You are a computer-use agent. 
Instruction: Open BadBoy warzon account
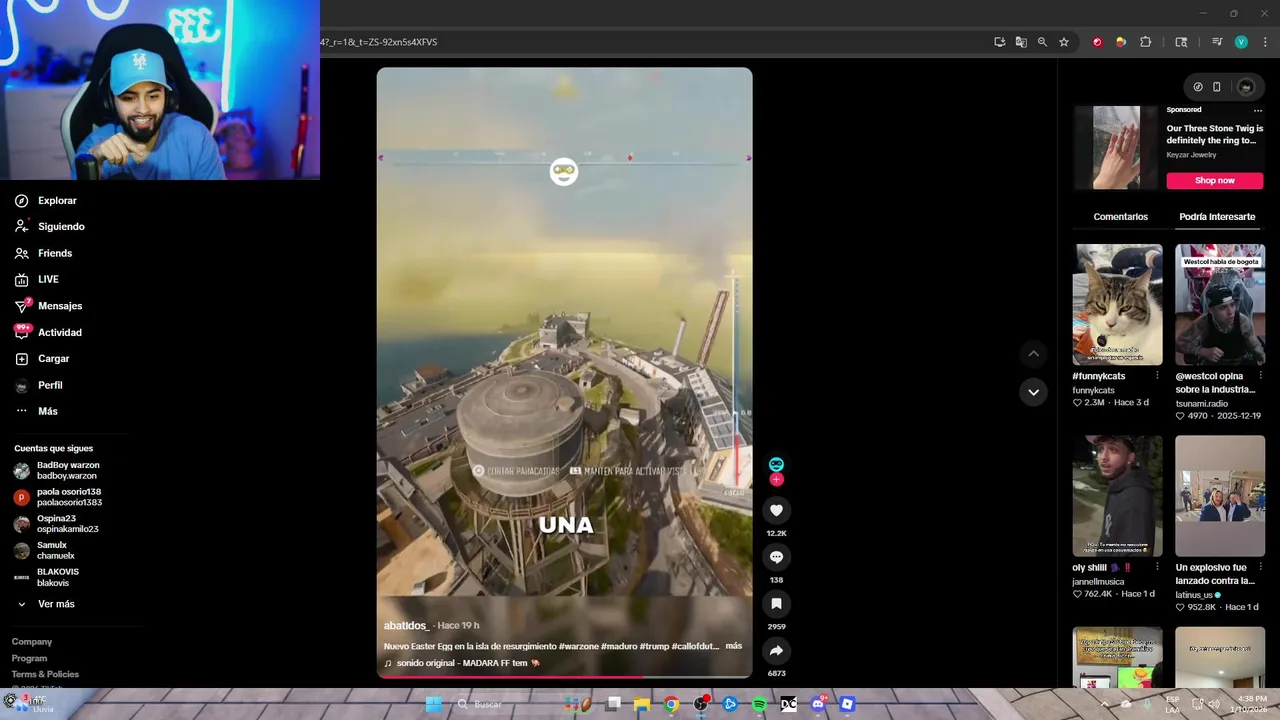click(58, 470)
